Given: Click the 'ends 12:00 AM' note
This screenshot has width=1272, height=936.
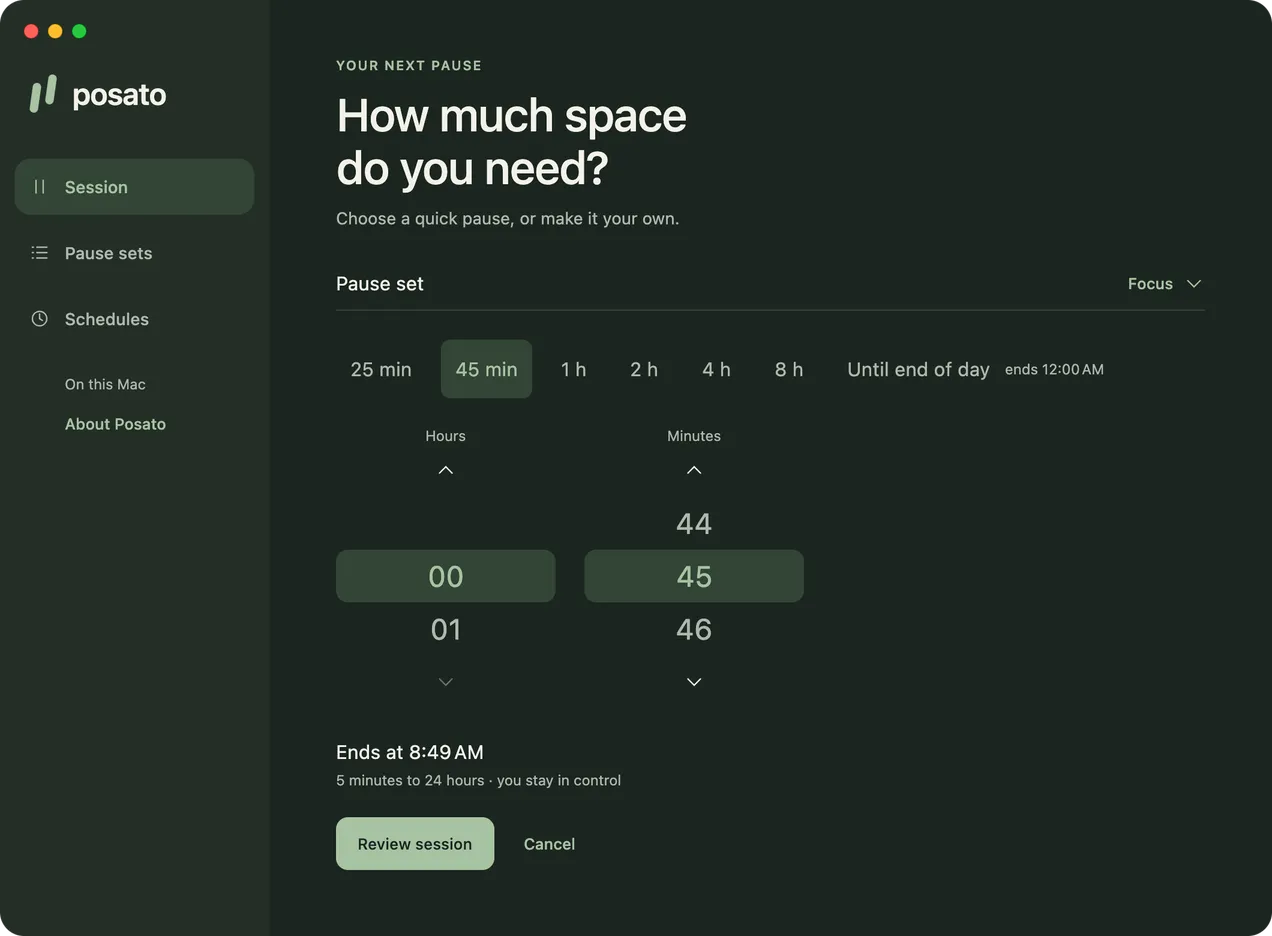Looking at the screenshot, I should (x=1054, y=369).
